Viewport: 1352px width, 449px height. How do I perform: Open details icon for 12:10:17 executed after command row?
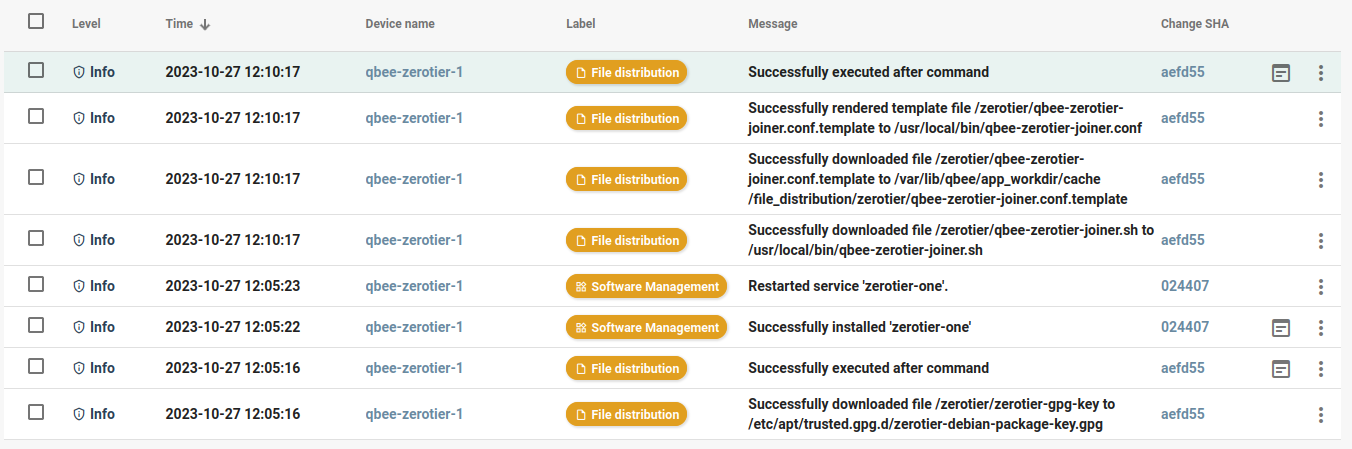pos(1280,72)
